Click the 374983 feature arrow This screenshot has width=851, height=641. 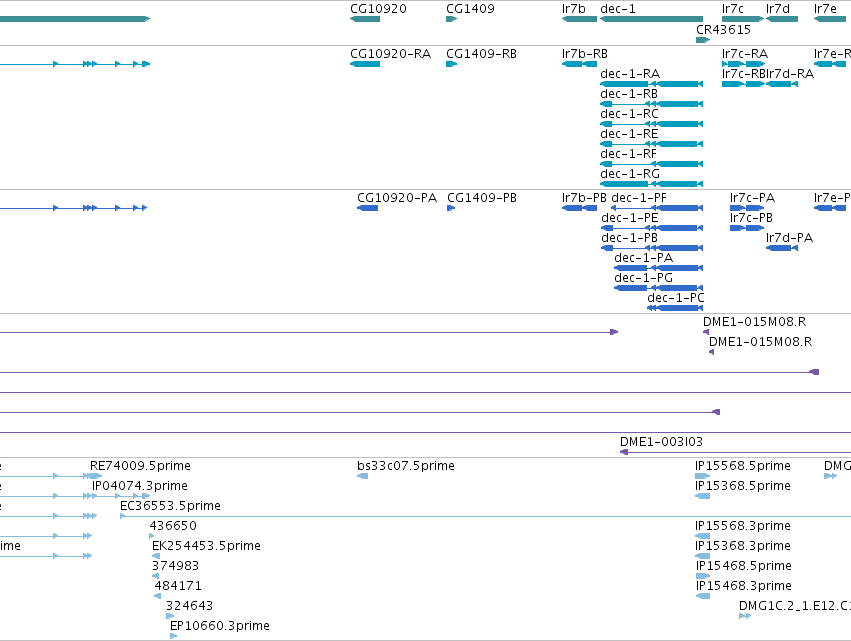coord(156,576)
